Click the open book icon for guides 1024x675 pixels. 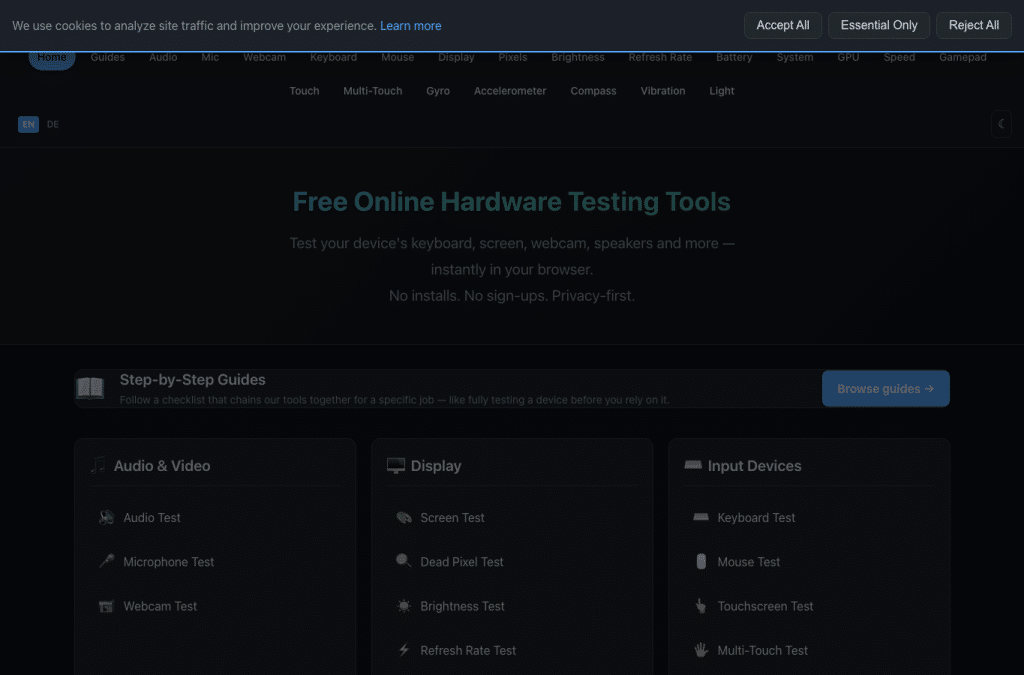coord(90,388)
